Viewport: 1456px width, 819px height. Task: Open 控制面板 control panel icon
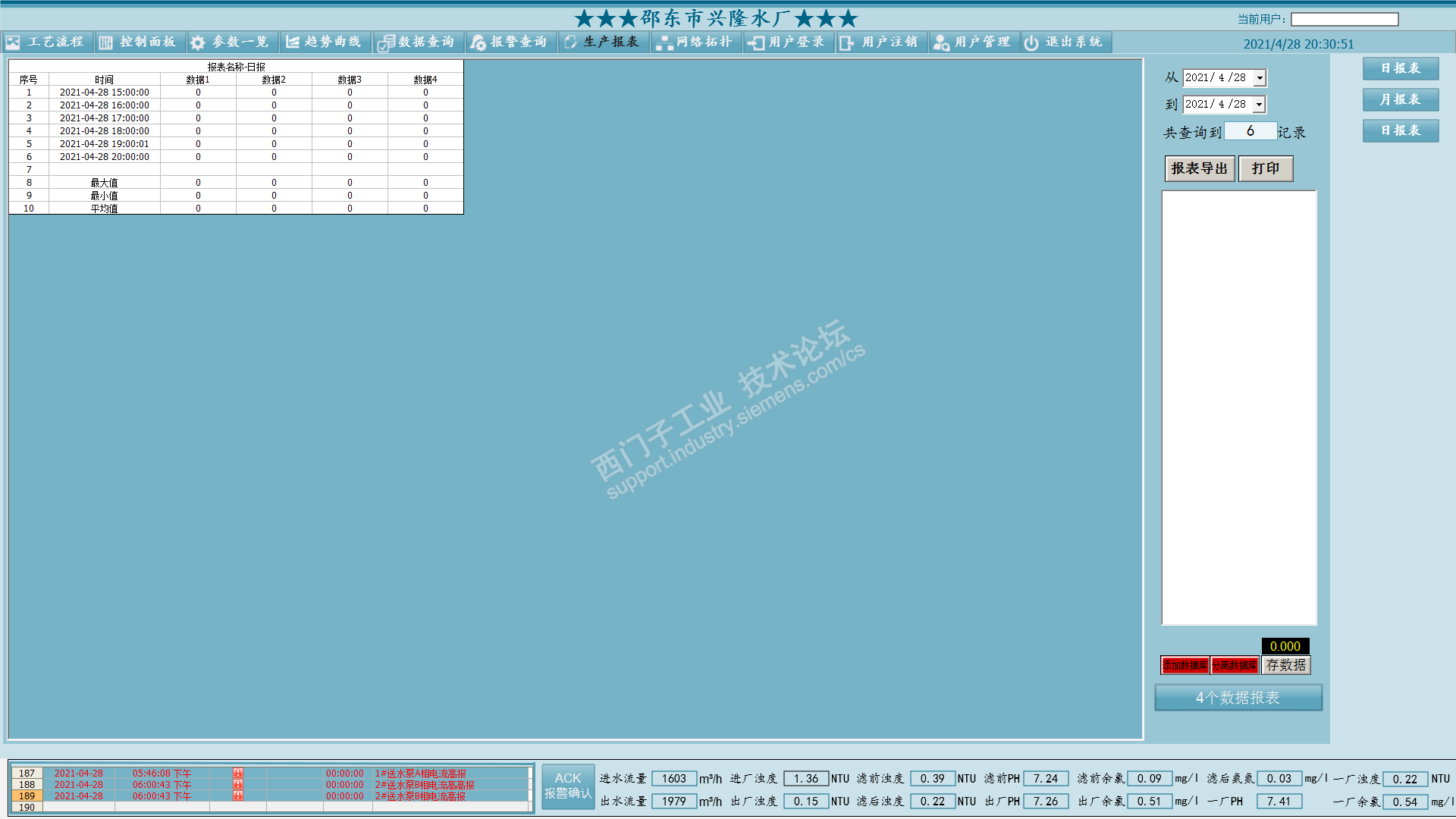point(106,42)
